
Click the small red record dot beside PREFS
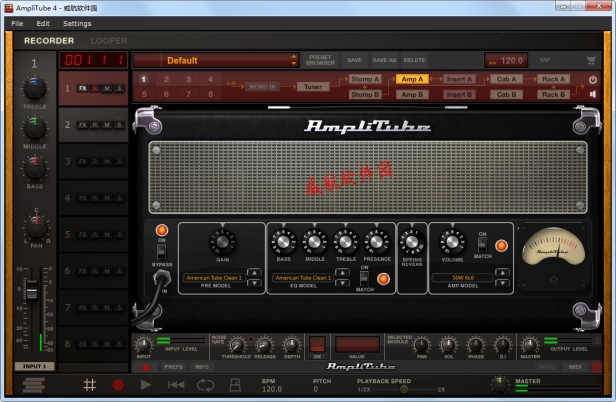pos(146,367)
